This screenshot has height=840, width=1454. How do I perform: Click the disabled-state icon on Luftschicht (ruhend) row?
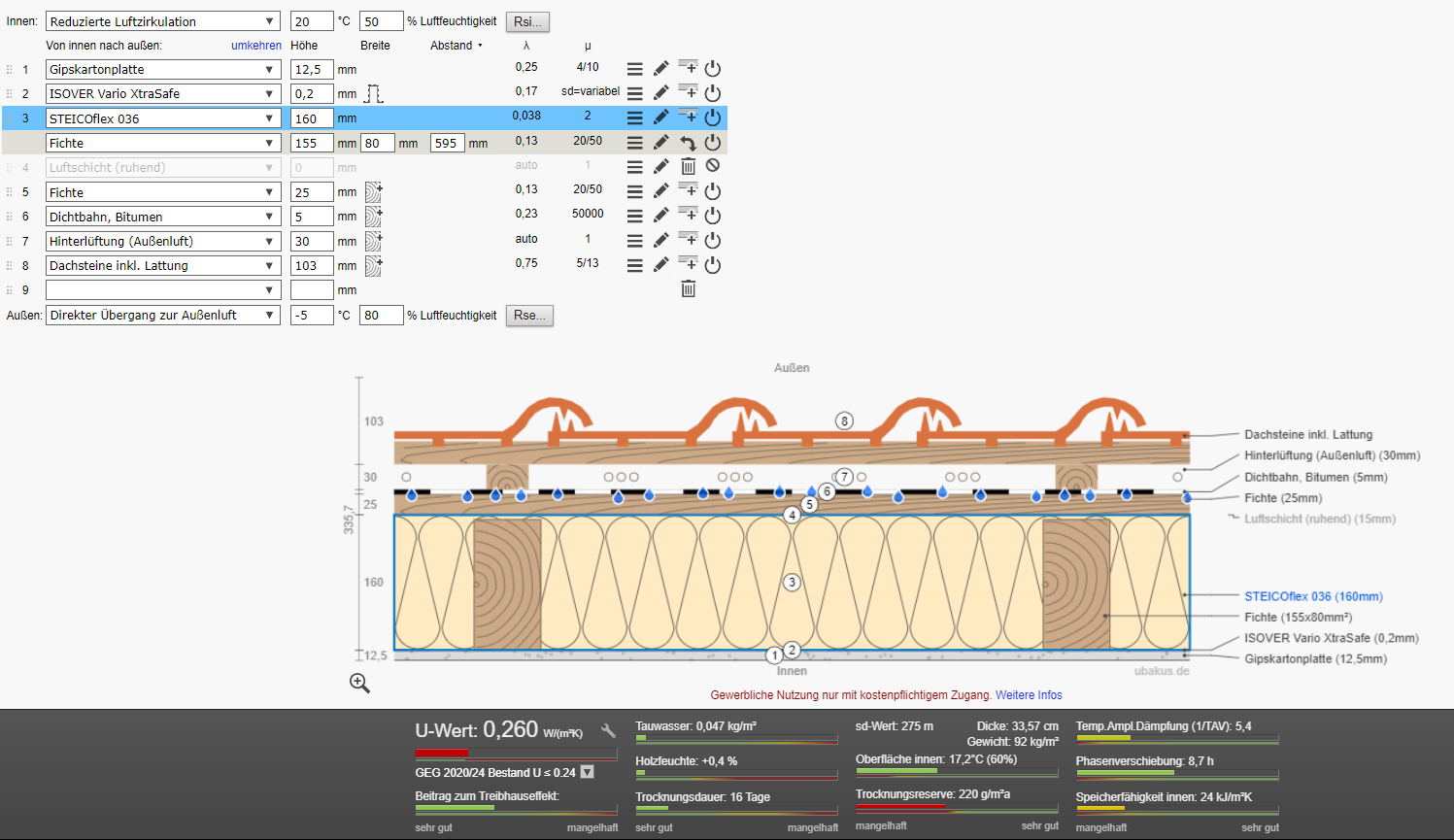tap(713, 166)
